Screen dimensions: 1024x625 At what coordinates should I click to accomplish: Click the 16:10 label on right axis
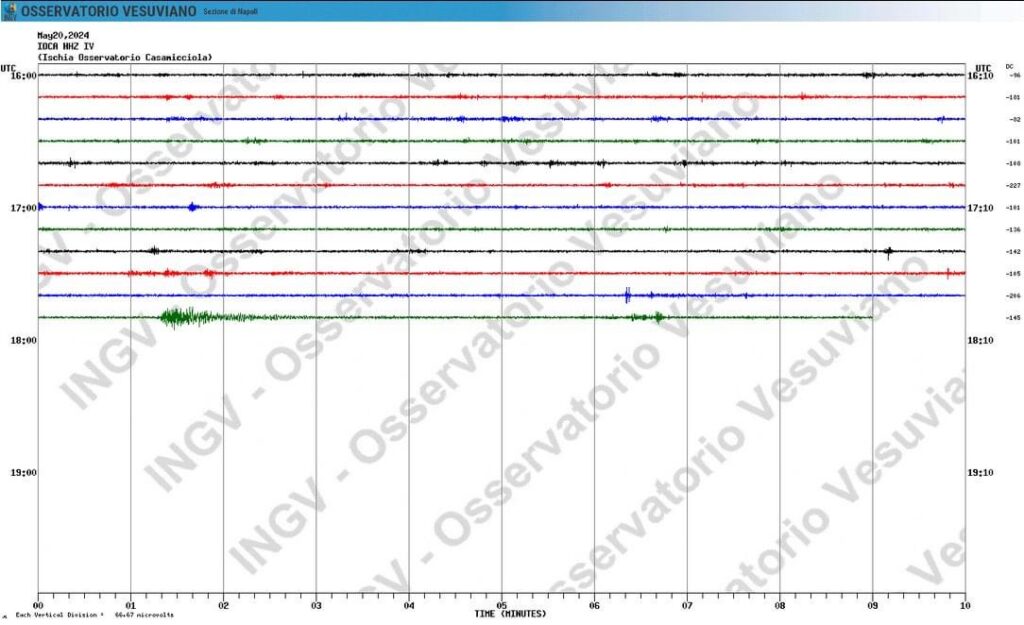click(980, 76)
